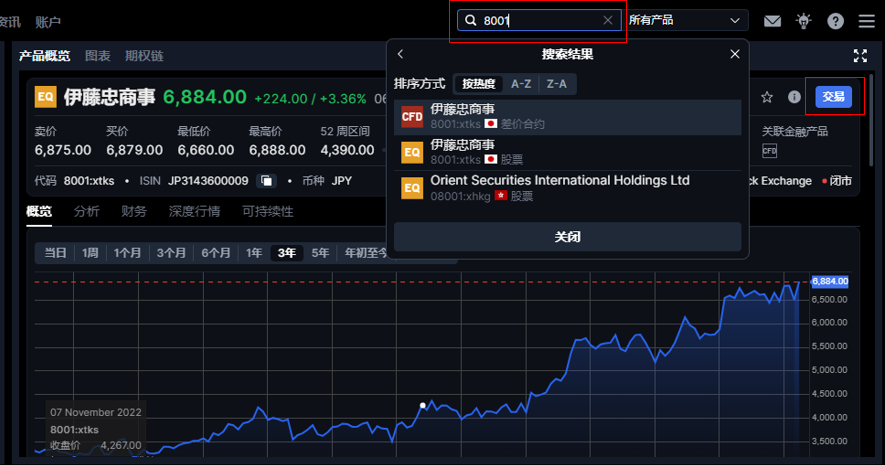Switch to the 图表 tab

coord(98,56)
